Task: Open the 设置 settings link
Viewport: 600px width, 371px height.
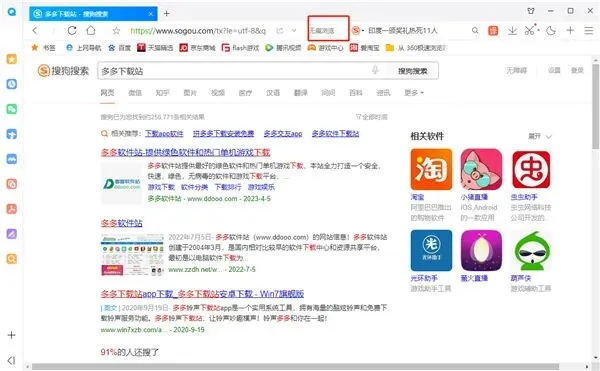Action: click(x=554, y=70)
